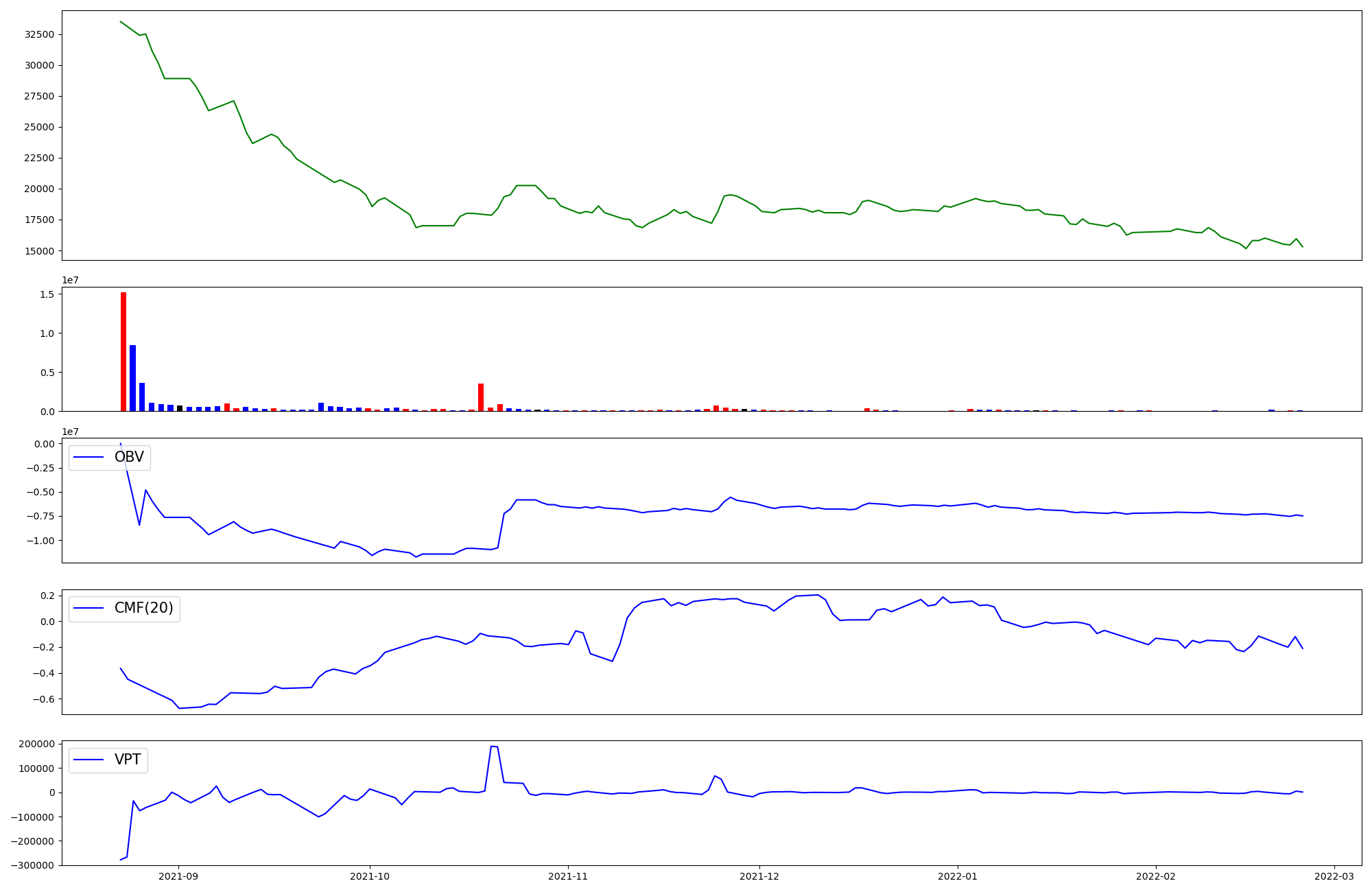Image resolution: width=1372 pixels, height=892 pixels.
Task: Click the 2022-02 date tick label
Action: (x=1156, y=876)
